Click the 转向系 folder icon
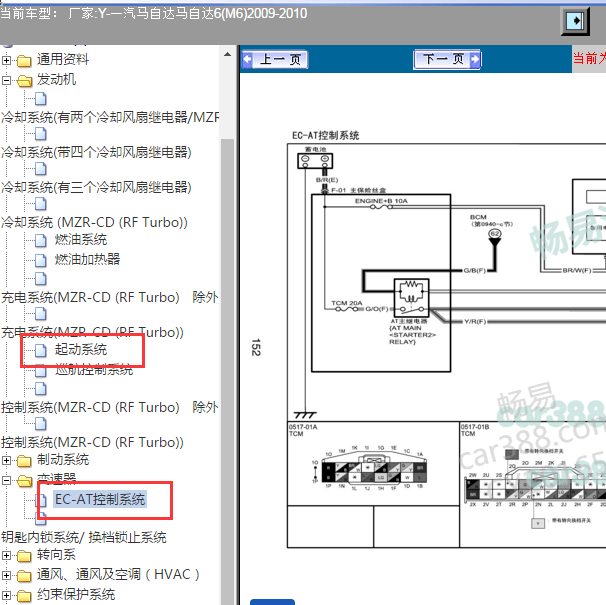The height and width of the screenshot is (605, 606). click(24, 556)
